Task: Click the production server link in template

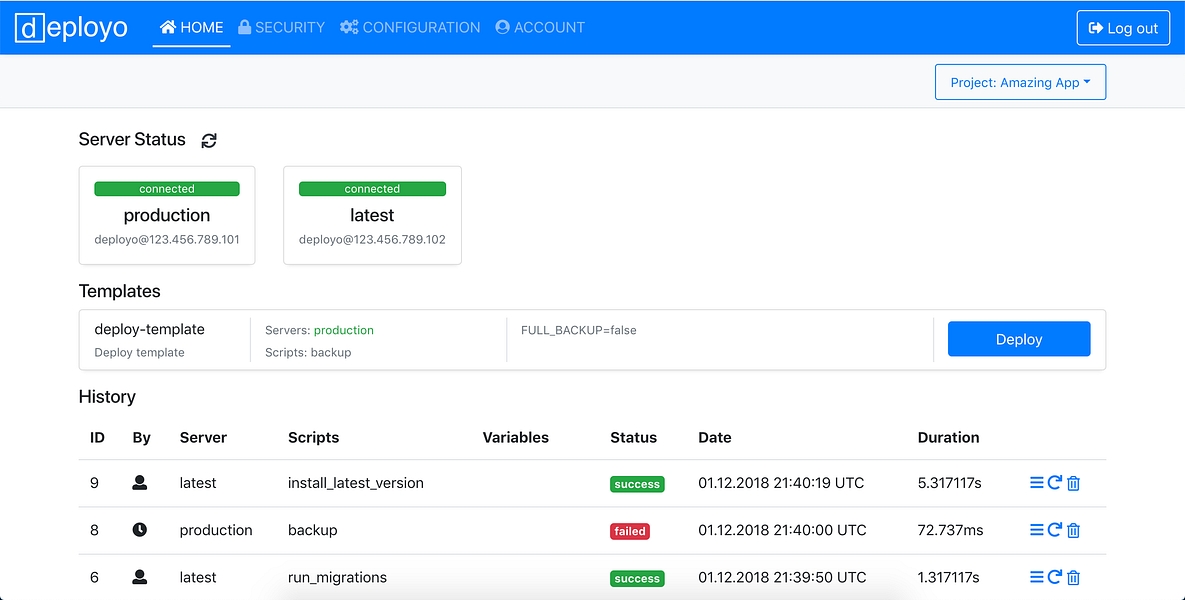Action: point(344,330)
